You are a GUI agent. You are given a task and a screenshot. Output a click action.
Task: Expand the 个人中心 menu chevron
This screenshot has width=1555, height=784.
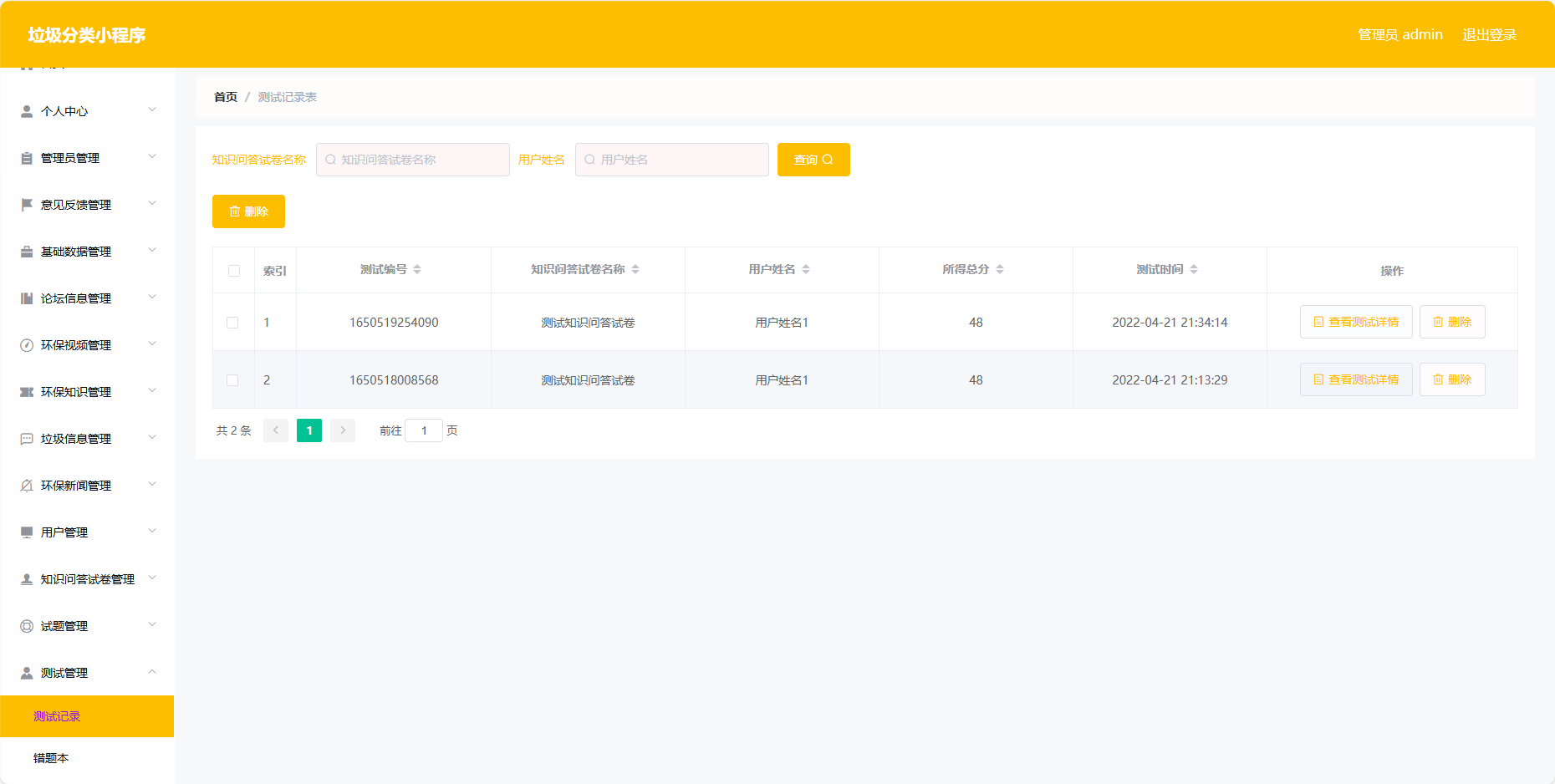point(152,109)
